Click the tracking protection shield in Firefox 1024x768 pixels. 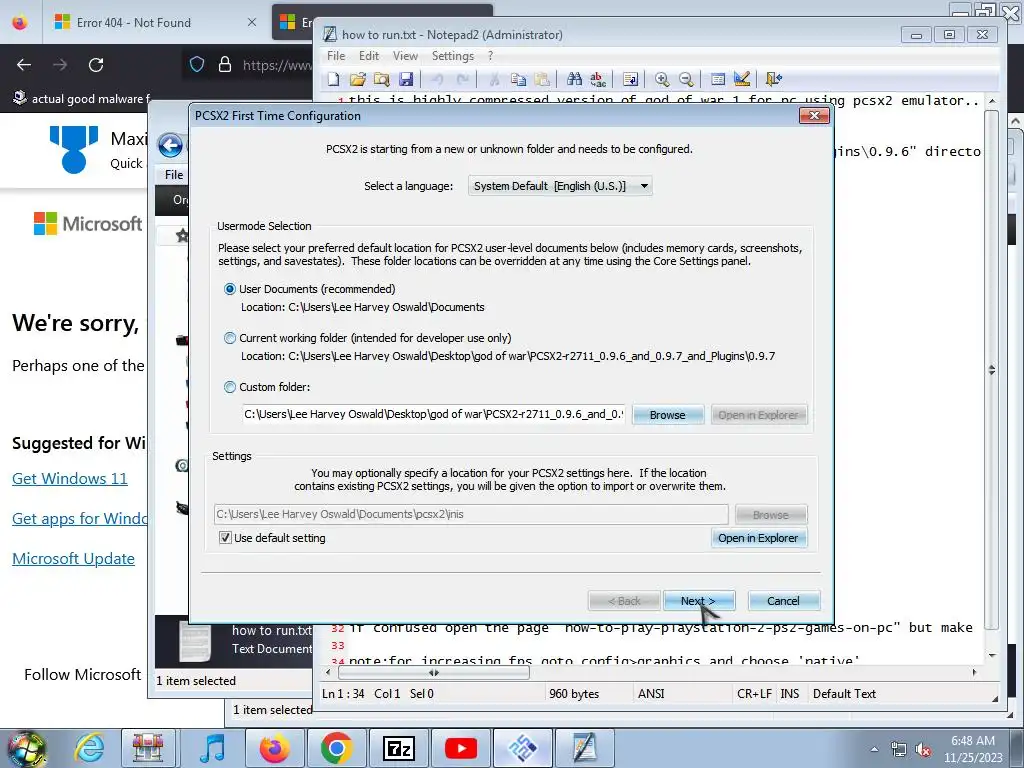(197, 65)
